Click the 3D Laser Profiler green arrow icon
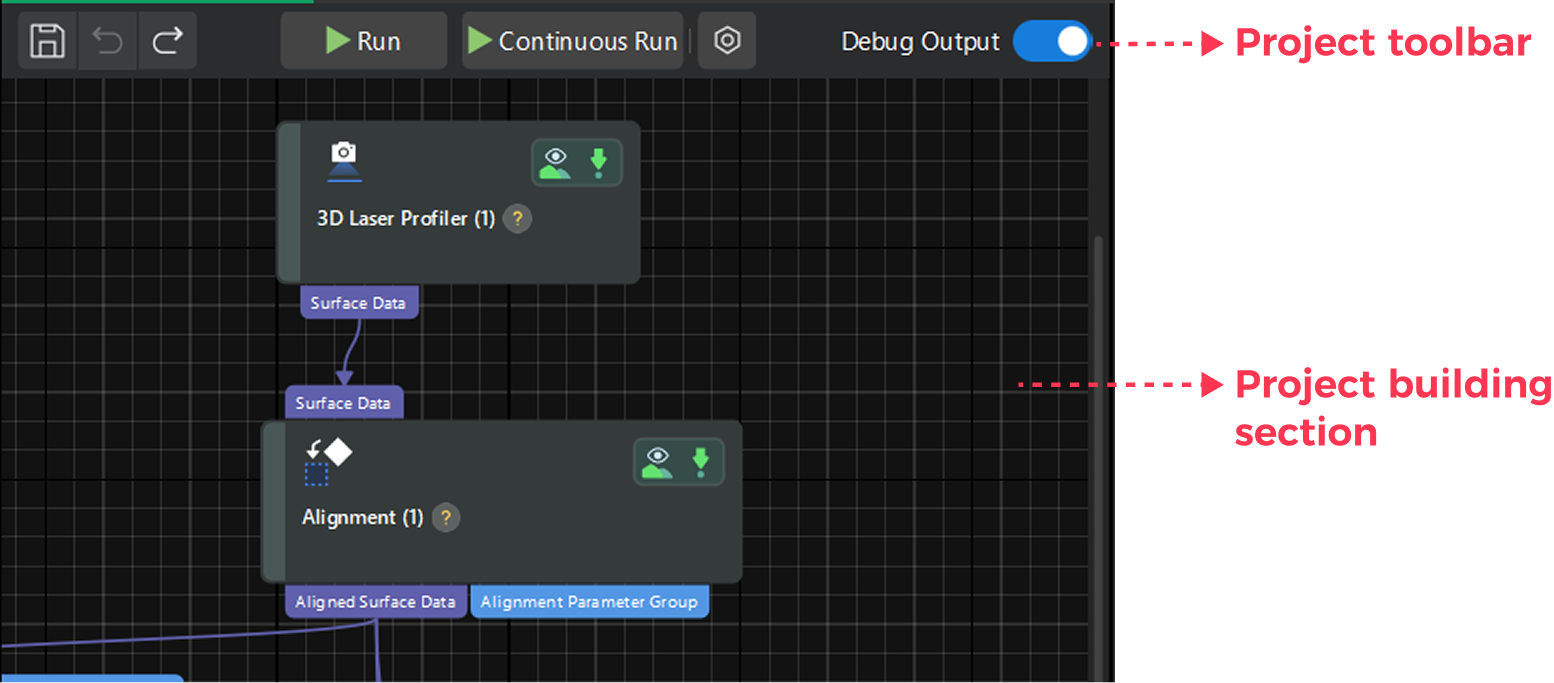Viewport: 1554px width, 683px height. [x=599, y=163]
